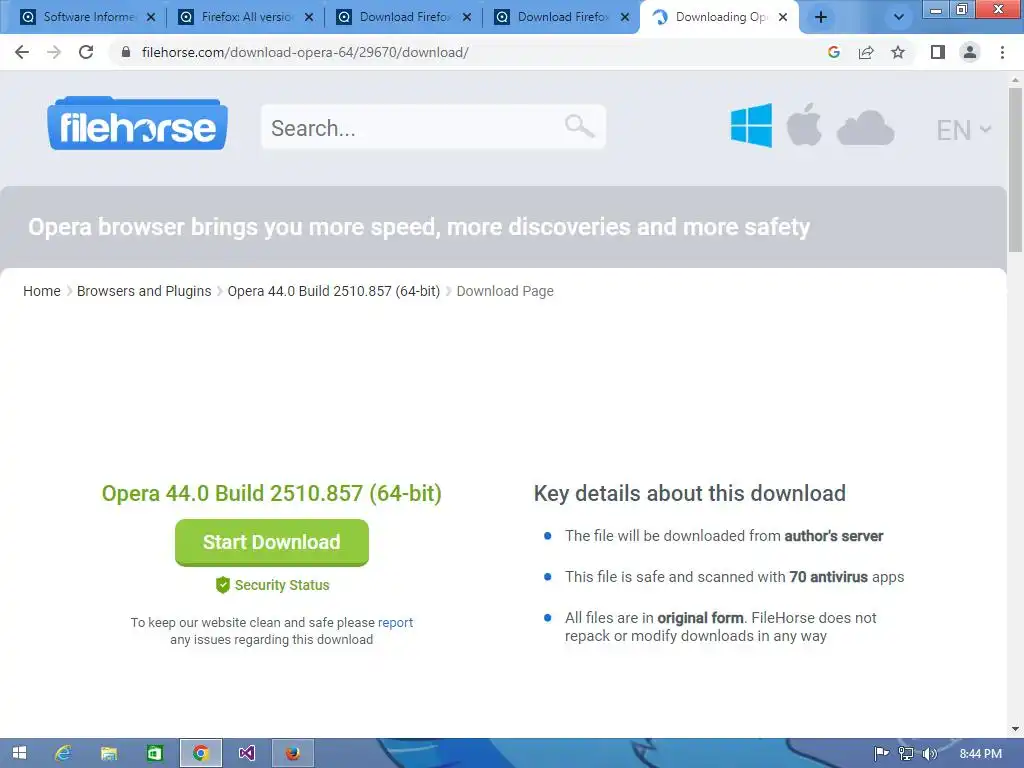The height and width of the screenshot is (768, 1024).
Task: Click the address bar URL
Action: pos(305,52)
